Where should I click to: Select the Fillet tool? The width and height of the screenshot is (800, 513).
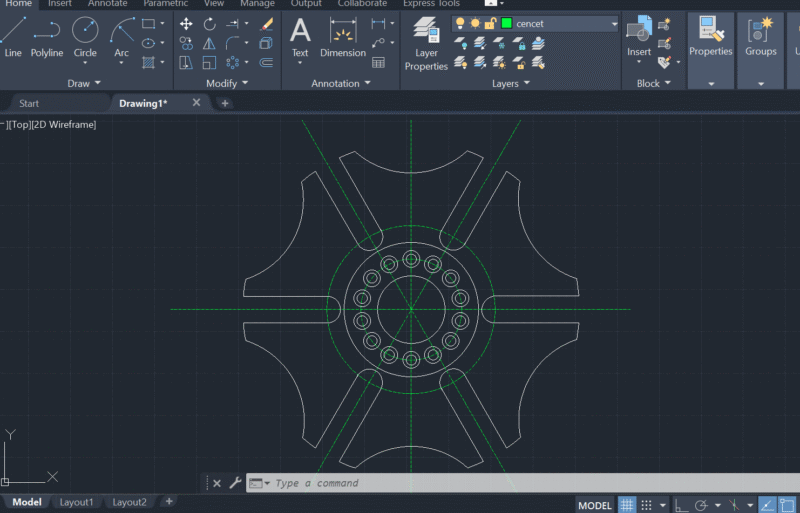[232, 43]
